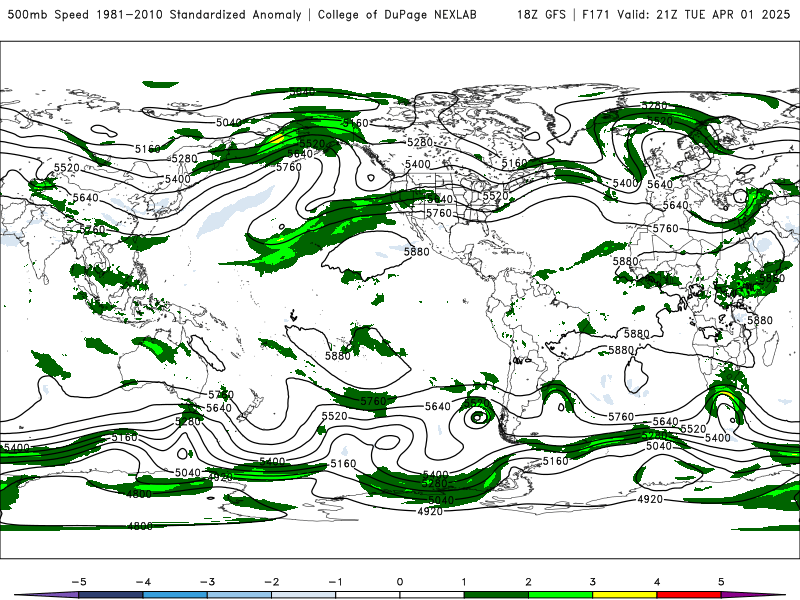800x600 pixels.
Task: Click the dark green 1 to 2 colorbar segment
Action: pyautogui.click(x=496, y=595)
